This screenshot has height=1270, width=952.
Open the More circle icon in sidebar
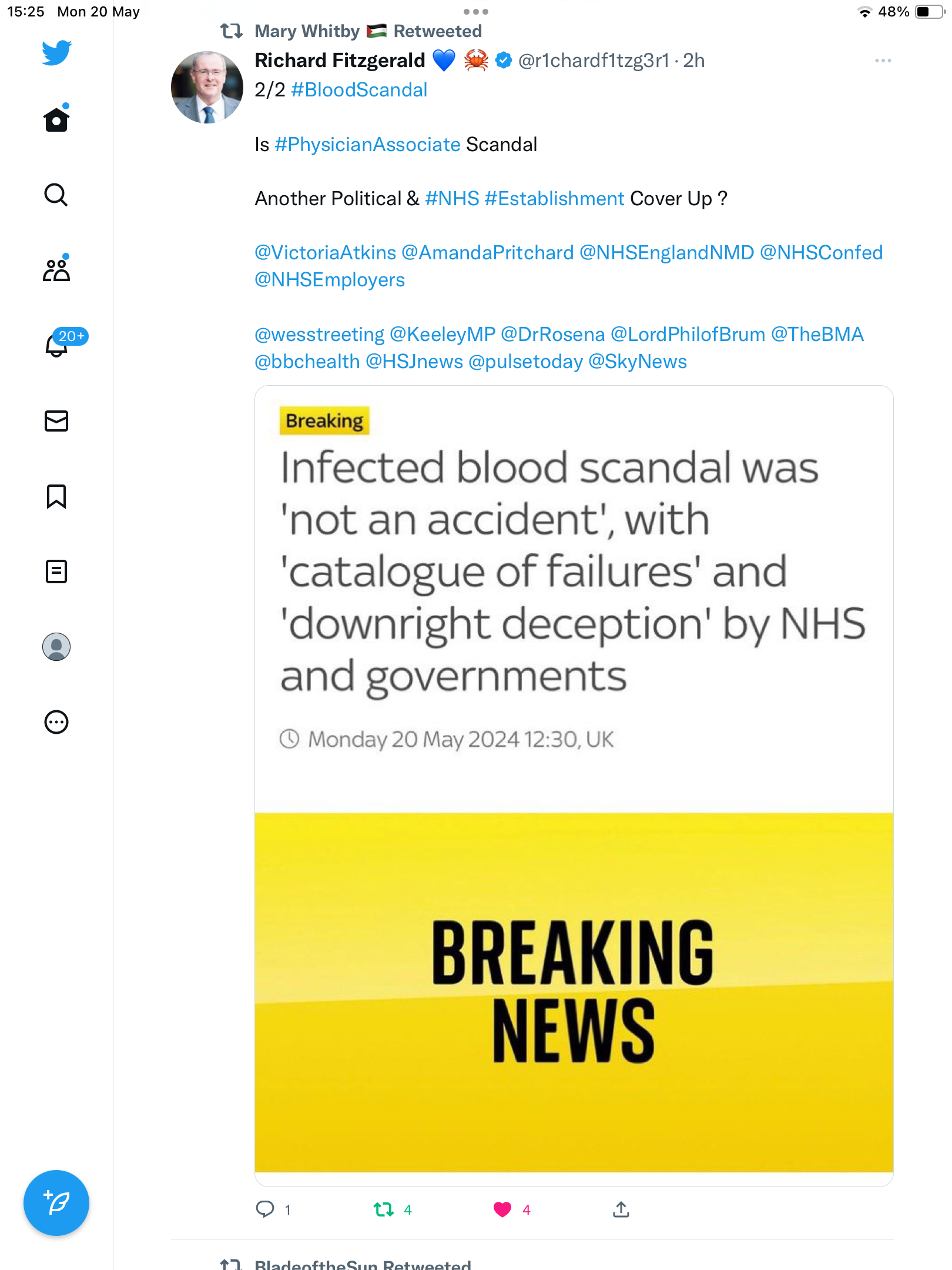56,722
